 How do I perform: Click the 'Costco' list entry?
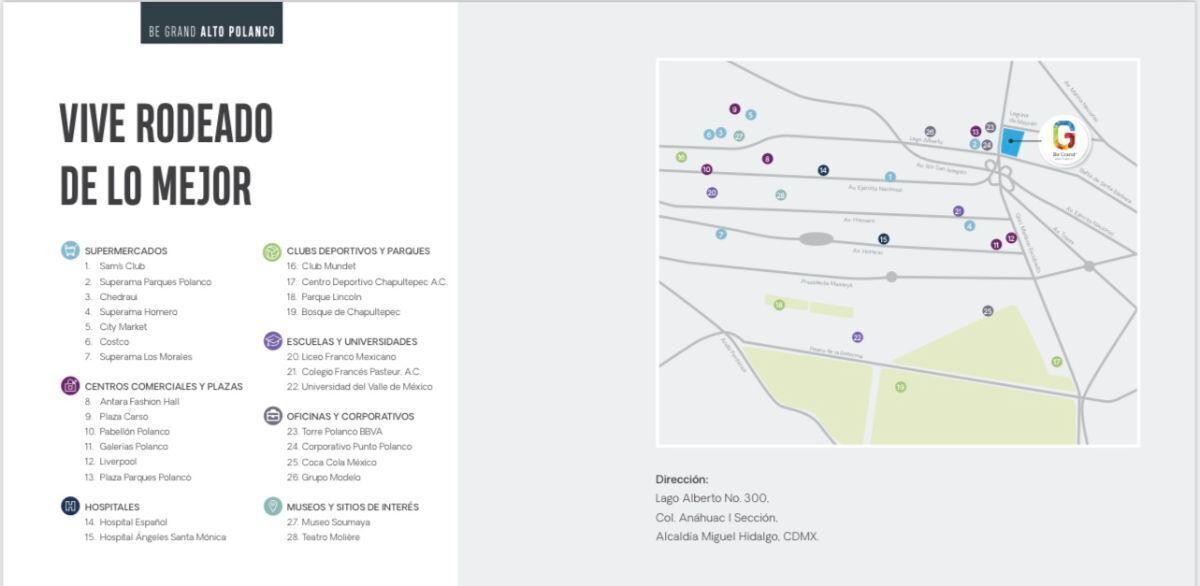point(107,342)
